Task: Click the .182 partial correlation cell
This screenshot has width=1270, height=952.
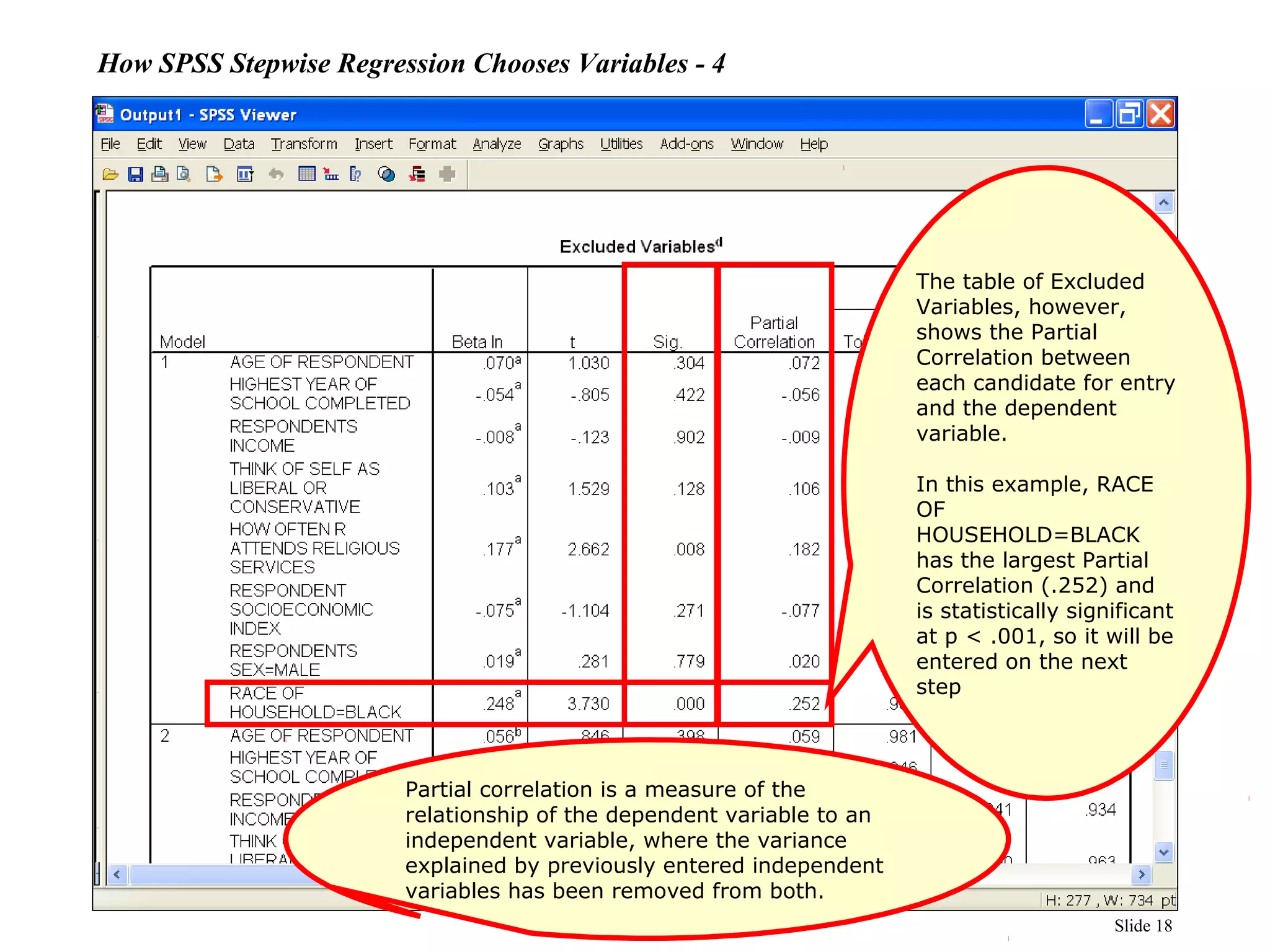Action: [x=805, y=549]
